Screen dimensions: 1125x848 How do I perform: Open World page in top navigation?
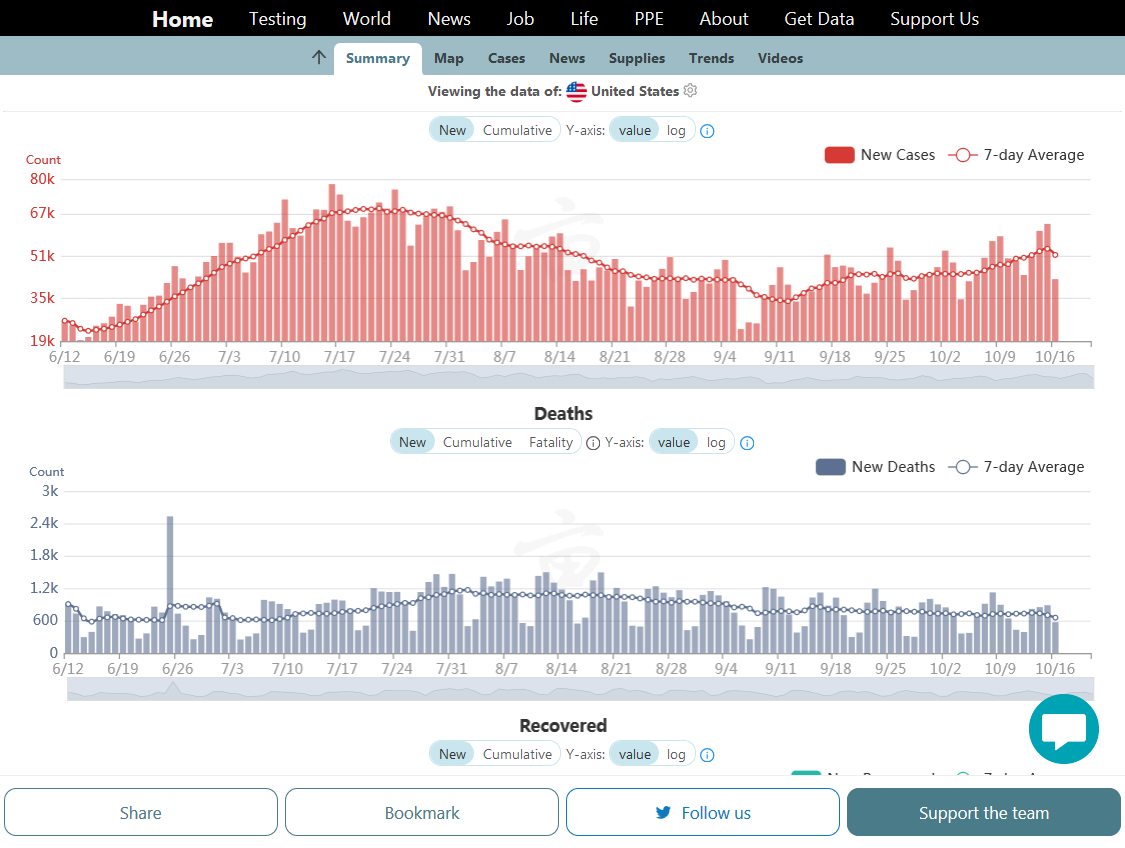pos(367,19)
